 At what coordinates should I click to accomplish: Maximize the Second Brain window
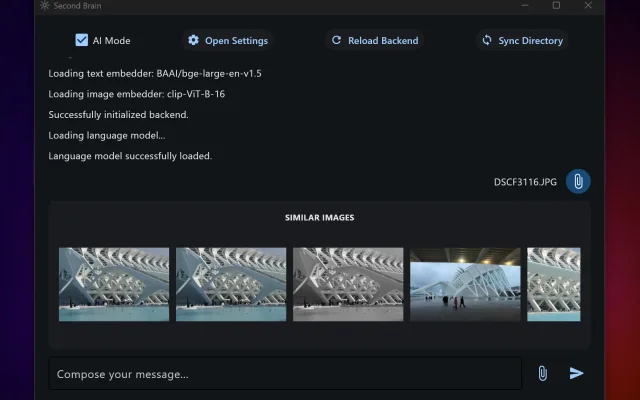tap(556, 5)
